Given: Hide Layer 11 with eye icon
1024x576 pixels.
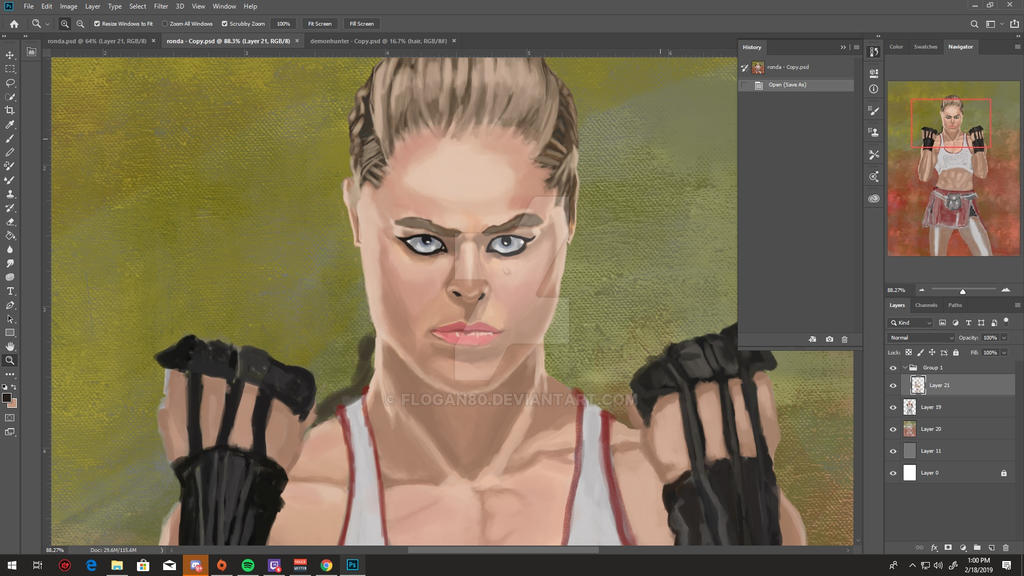Looking at the screenshot, I should (x=893, y=451).
